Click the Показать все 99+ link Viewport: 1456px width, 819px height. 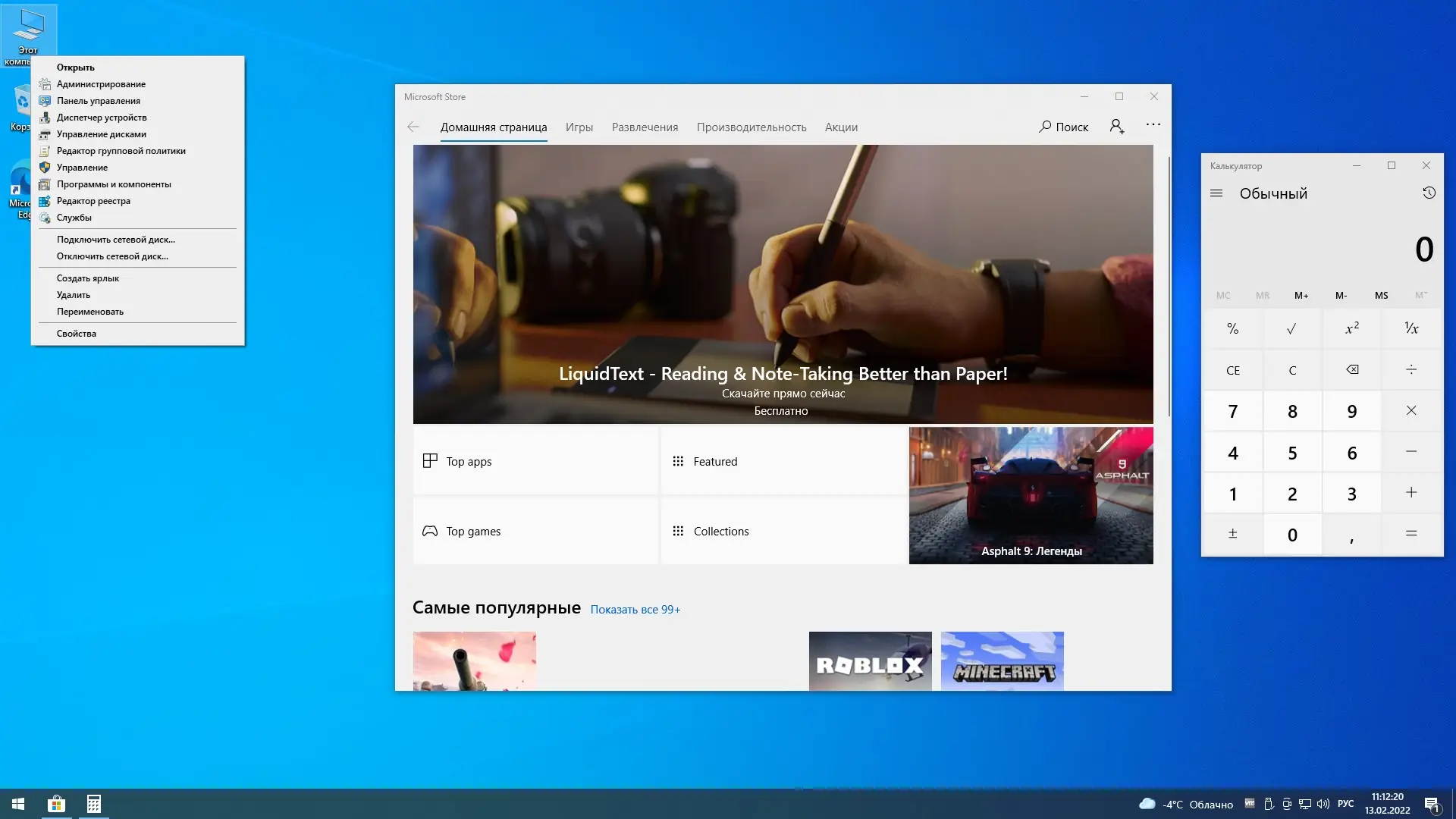(635, 610)
